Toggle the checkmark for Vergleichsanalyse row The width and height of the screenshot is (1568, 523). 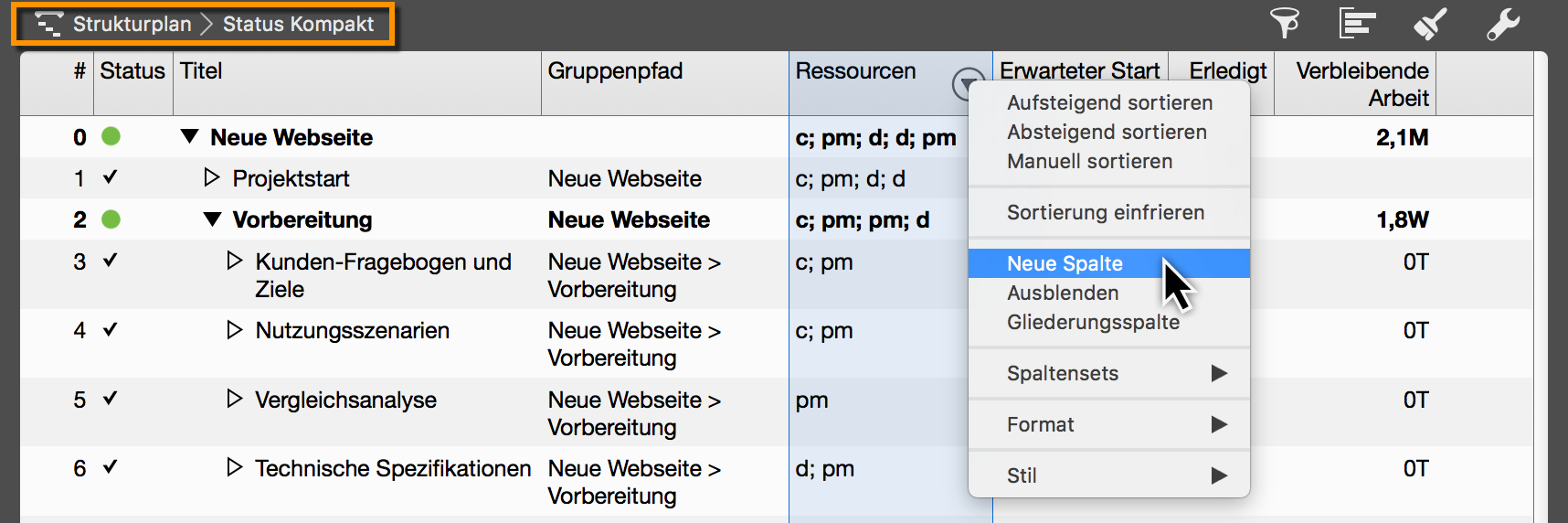coord(111,399)
